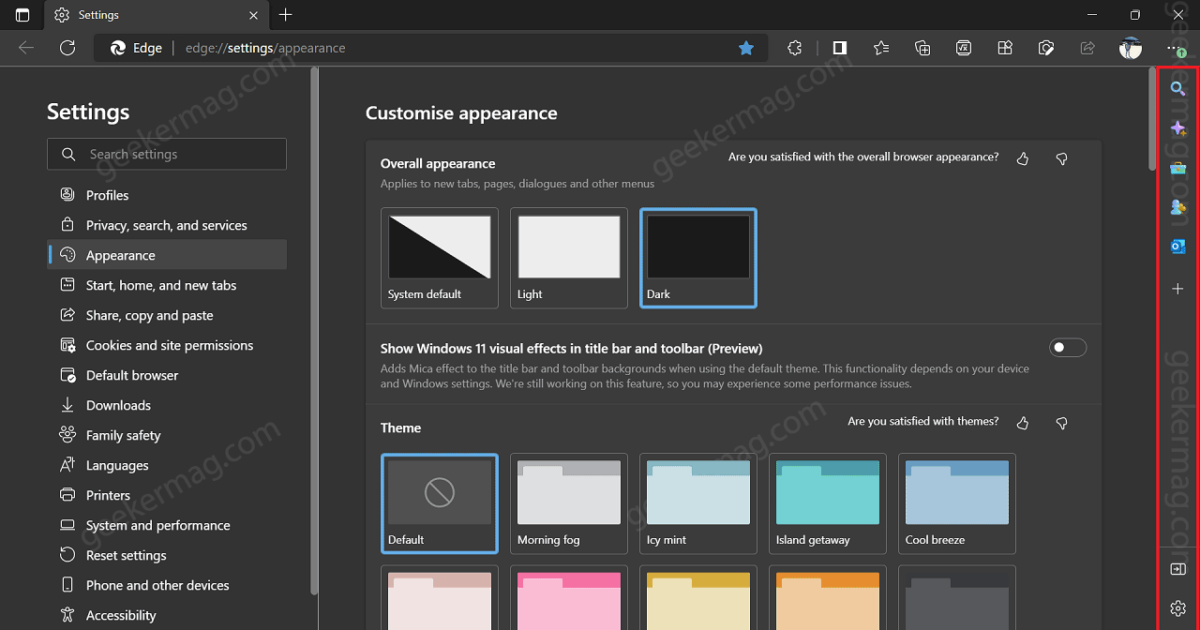
Task: Switch to the Downloads settings section
Action: coord(118,405)
